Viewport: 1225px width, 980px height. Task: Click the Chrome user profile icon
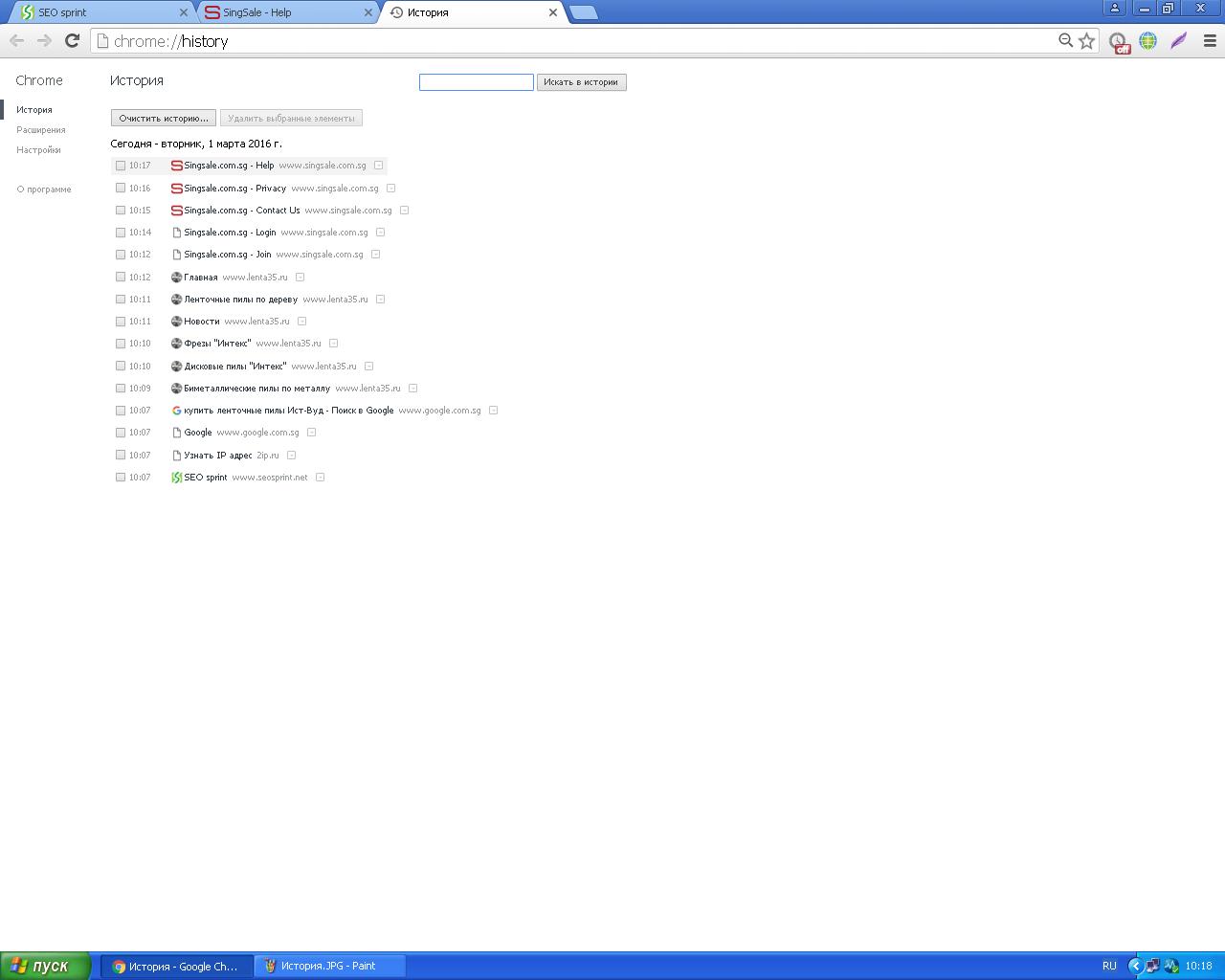pyautogui.click(x=1114, y=8)
